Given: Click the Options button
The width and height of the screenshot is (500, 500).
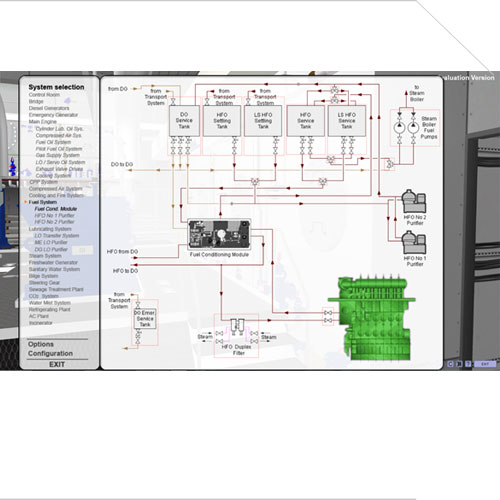Looking at the screenshot, I should click(41, 344).
